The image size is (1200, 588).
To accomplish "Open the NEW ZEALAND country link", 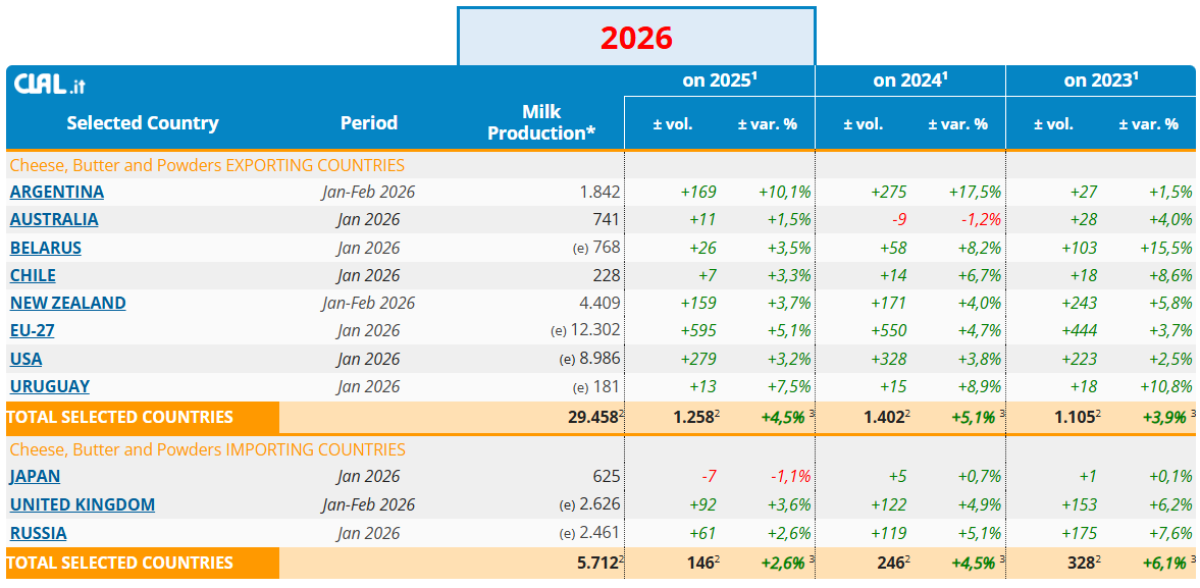I will (68, 303).
